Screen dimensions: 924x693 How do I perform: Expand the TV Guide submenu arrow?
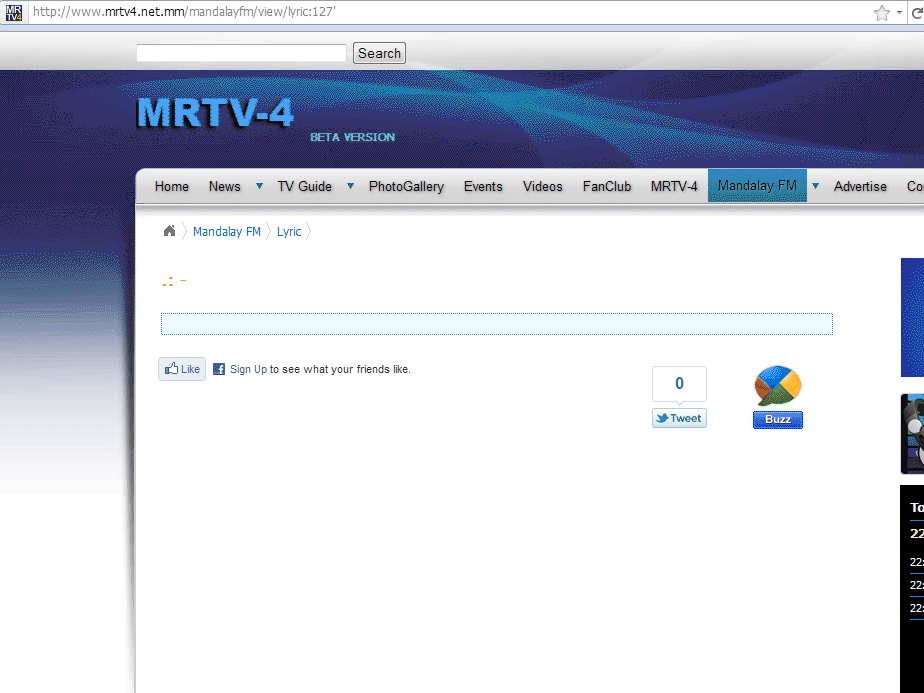350,186
